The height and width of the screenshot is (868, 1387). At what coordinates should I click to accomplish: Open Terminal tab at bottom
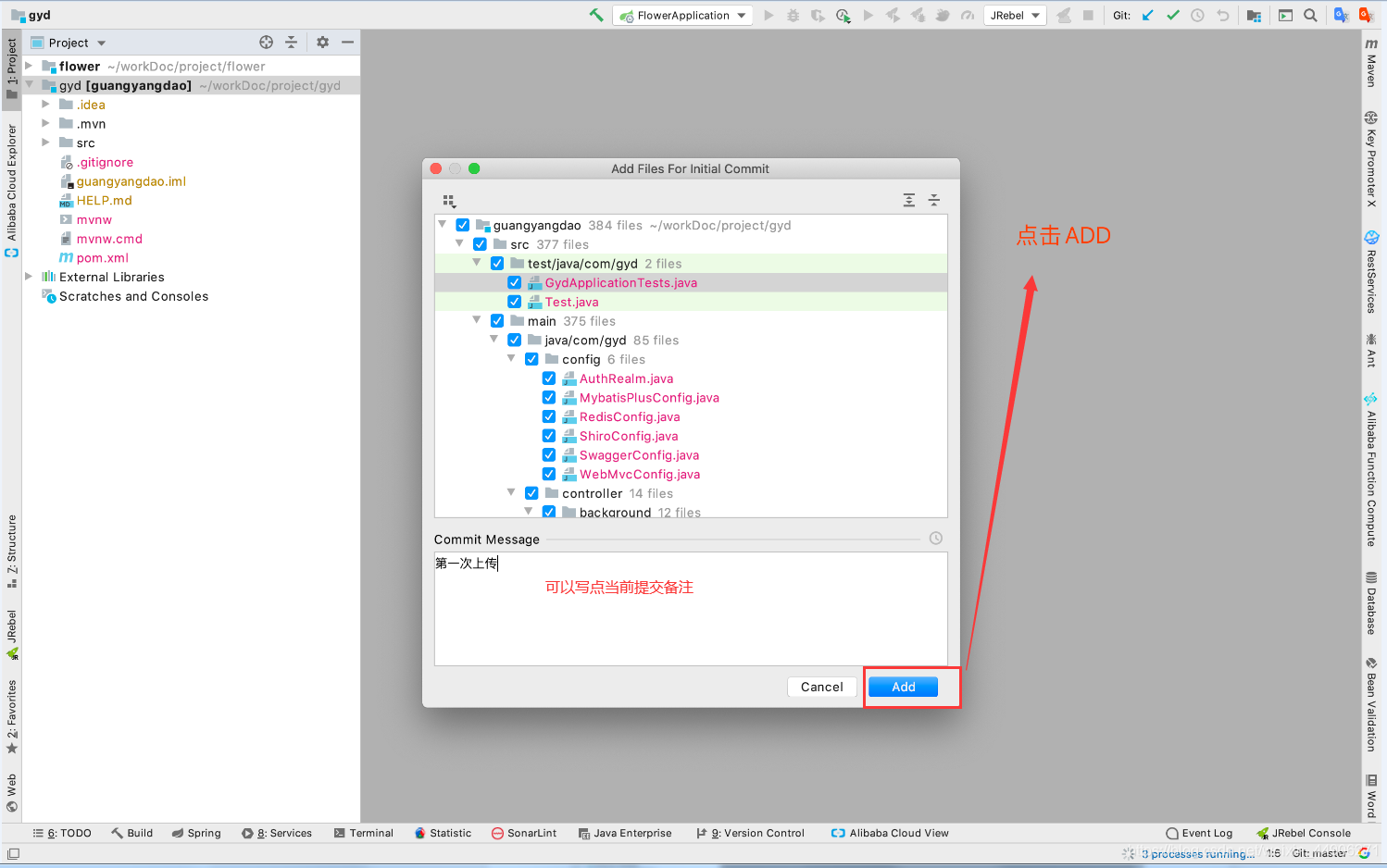(364, 833)
